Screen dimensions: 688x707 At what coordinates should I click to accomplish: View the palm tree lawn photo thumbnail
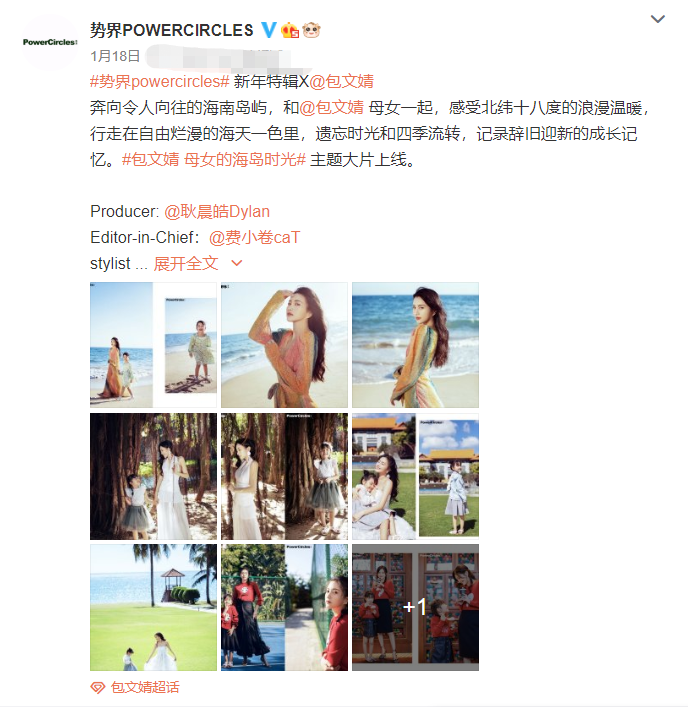153,607
